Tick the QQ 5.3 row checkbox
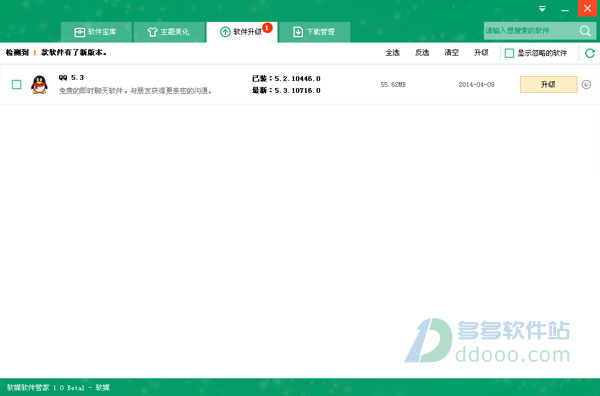The height and width of the screenshot is (396, 600). tap(16, 84)
